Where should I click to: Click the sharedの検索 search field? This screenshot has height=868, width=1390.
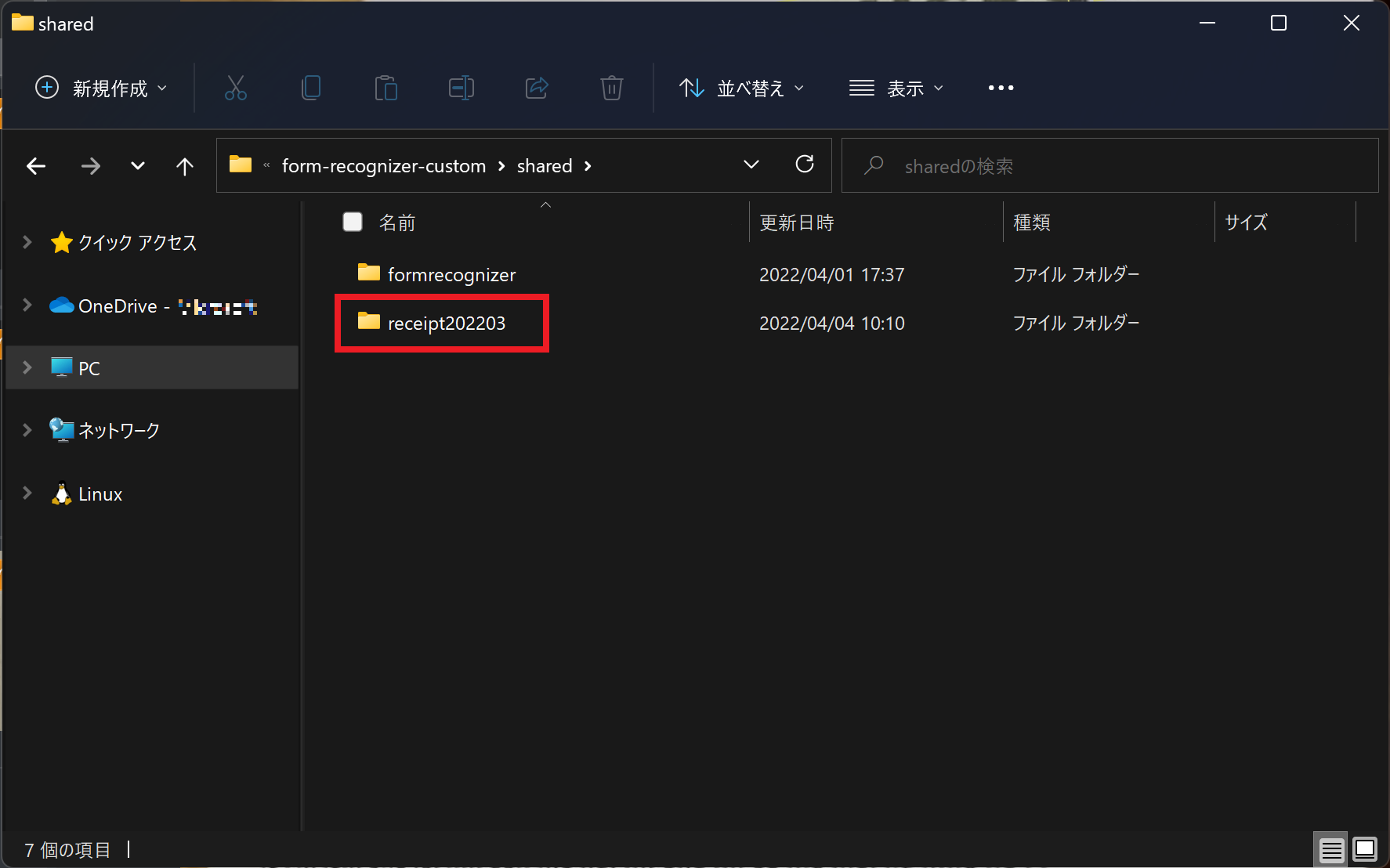click(1109, 165)
